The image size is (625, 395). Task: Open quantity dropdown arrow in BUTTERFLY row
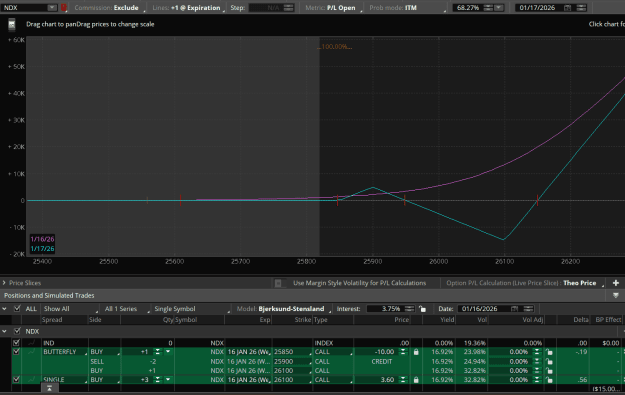168,352
